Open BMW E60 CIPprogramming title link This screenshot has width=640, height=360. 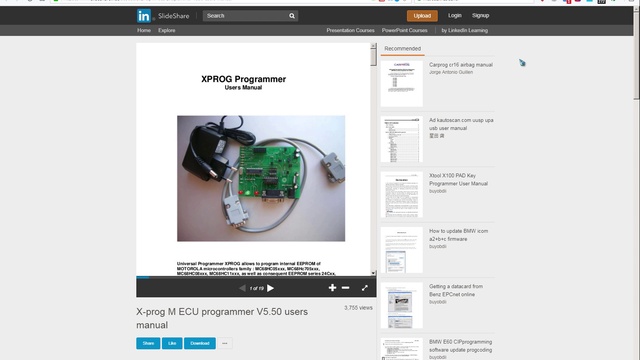point(460,346)
